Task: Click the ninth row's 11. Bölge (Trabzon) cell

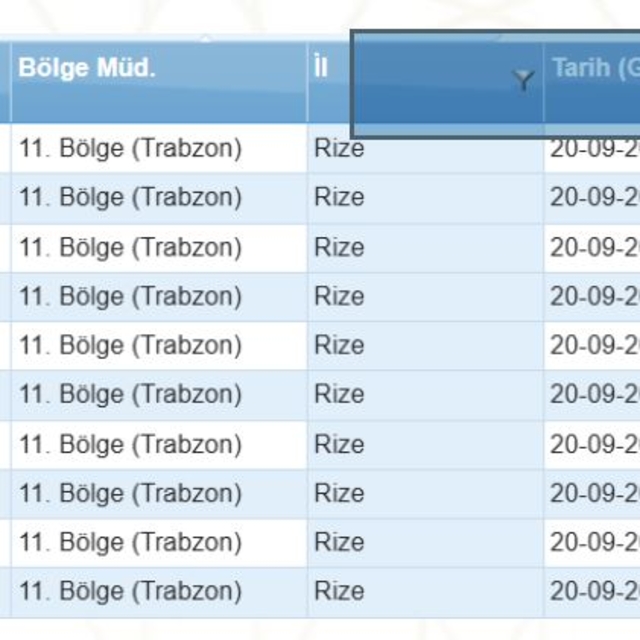Action: (x=130, y=542)
